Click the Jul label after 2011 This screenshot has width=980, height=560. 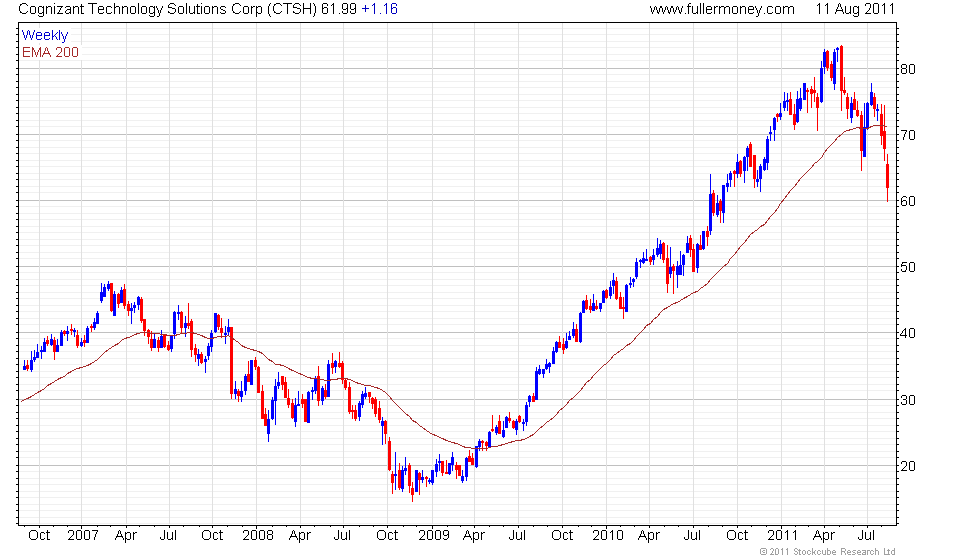(x=866, y=536)
